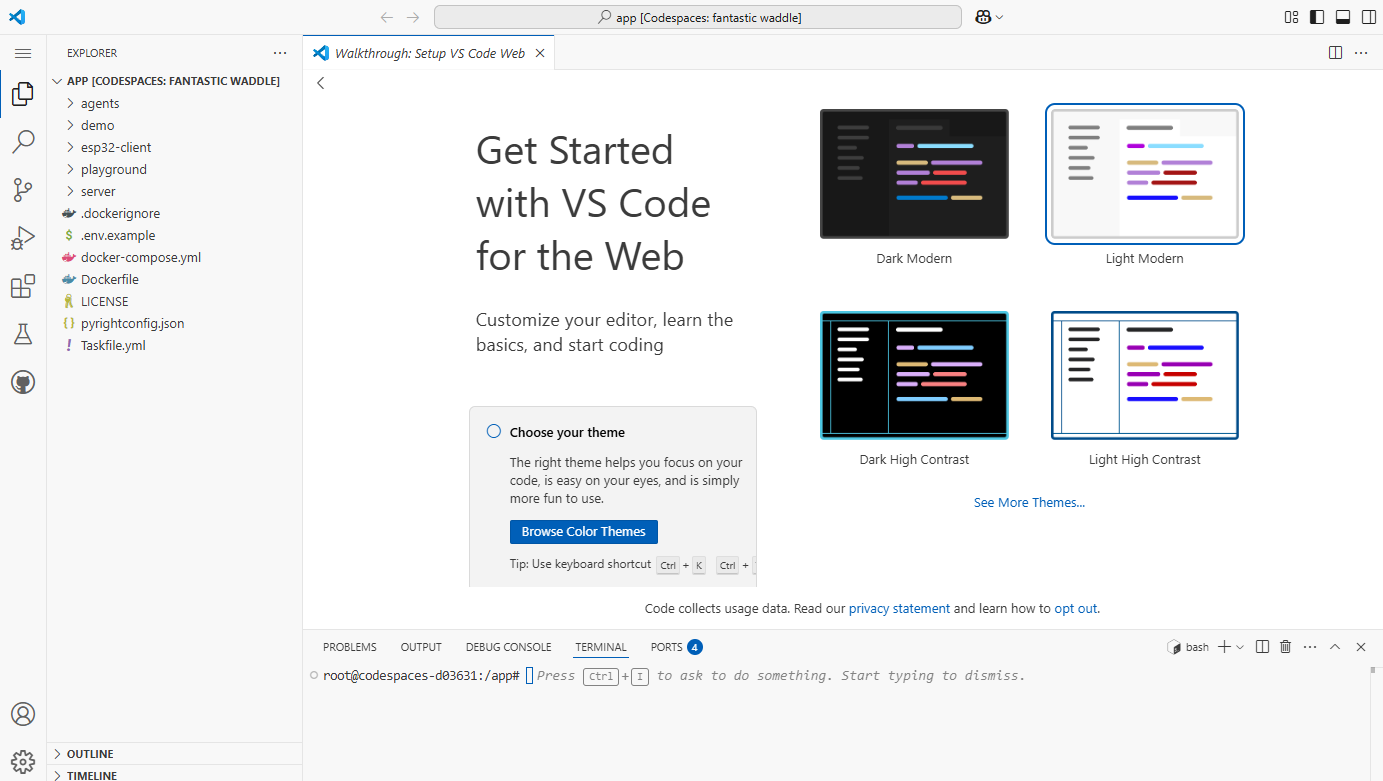This screenshot has width=1383, height=781.
Task: Open editor More Actions ellipsis
Action: [1361, 53]
